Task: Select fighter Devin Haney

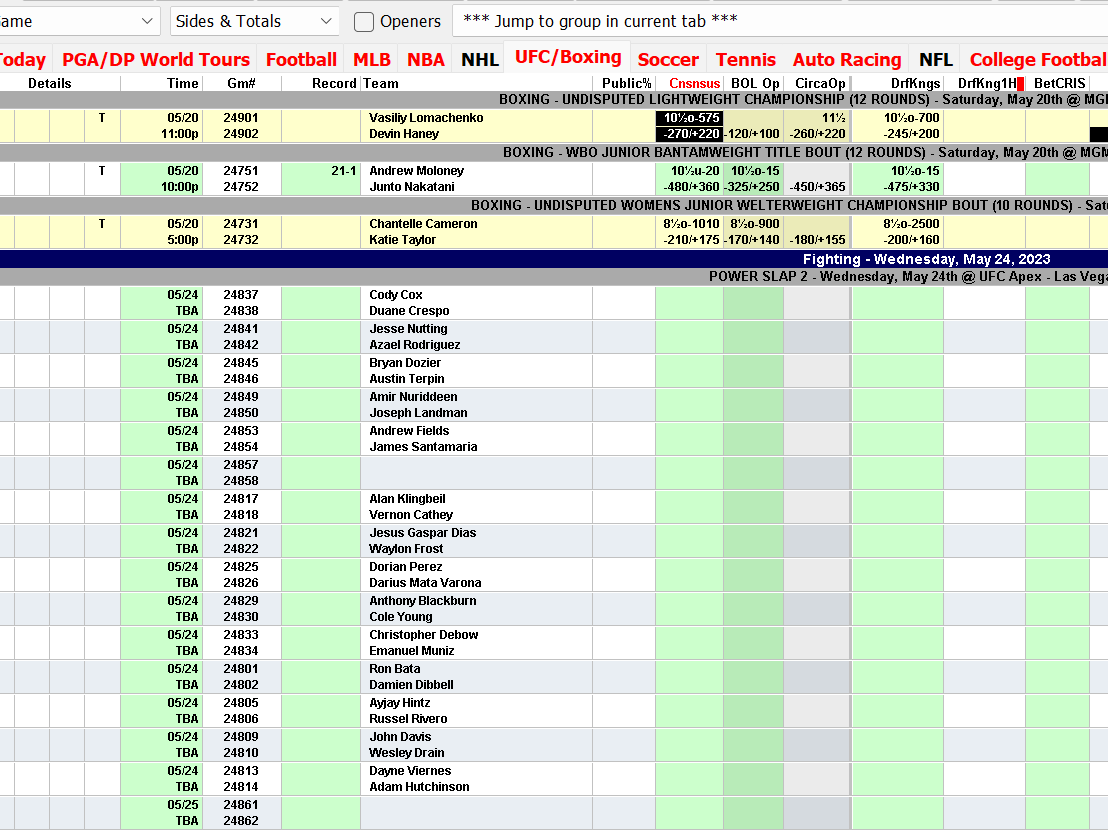Action: 403,134
